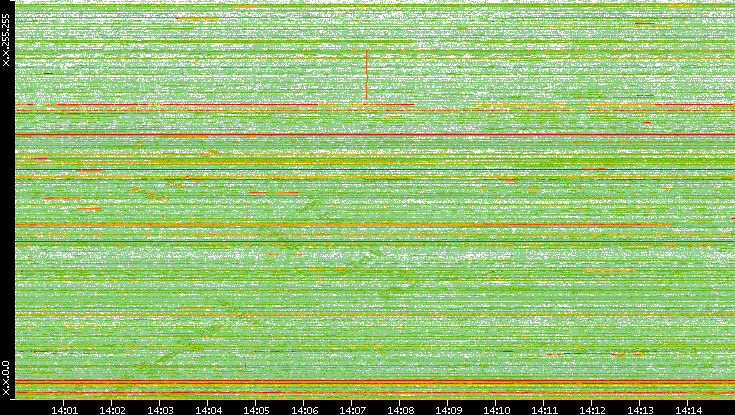
Task: Select the 14:02 time axis label
Action: pos(112,411)
